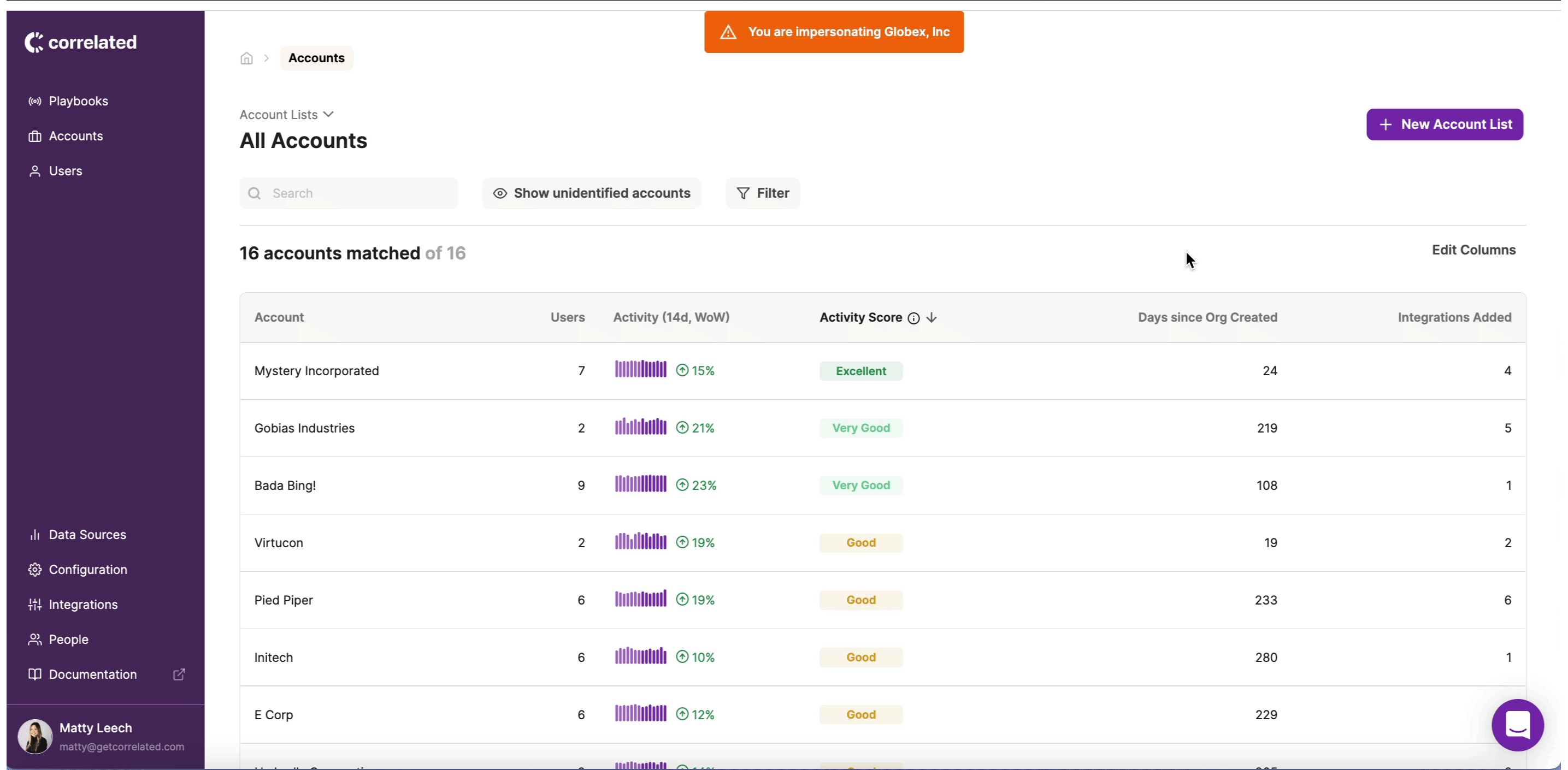The image size is (1568, 770).
Task: Click the matty@getcorrelated.com email text
Action: coord(122,747)
